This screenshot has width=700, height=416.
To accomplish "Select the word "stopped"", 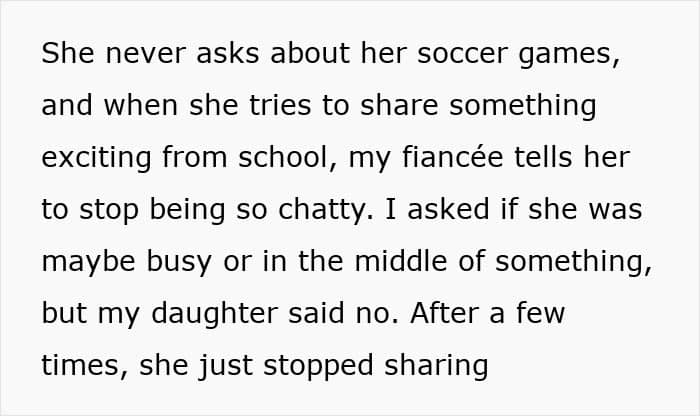I will pos(318,367).
